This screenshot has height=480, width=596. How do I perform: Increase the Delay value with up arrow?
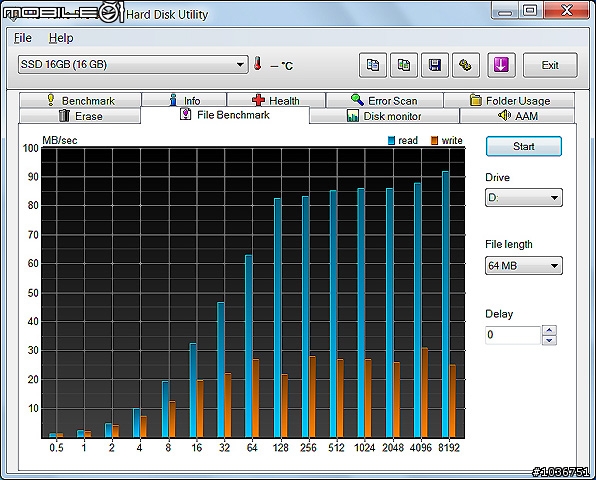[549, 330]
